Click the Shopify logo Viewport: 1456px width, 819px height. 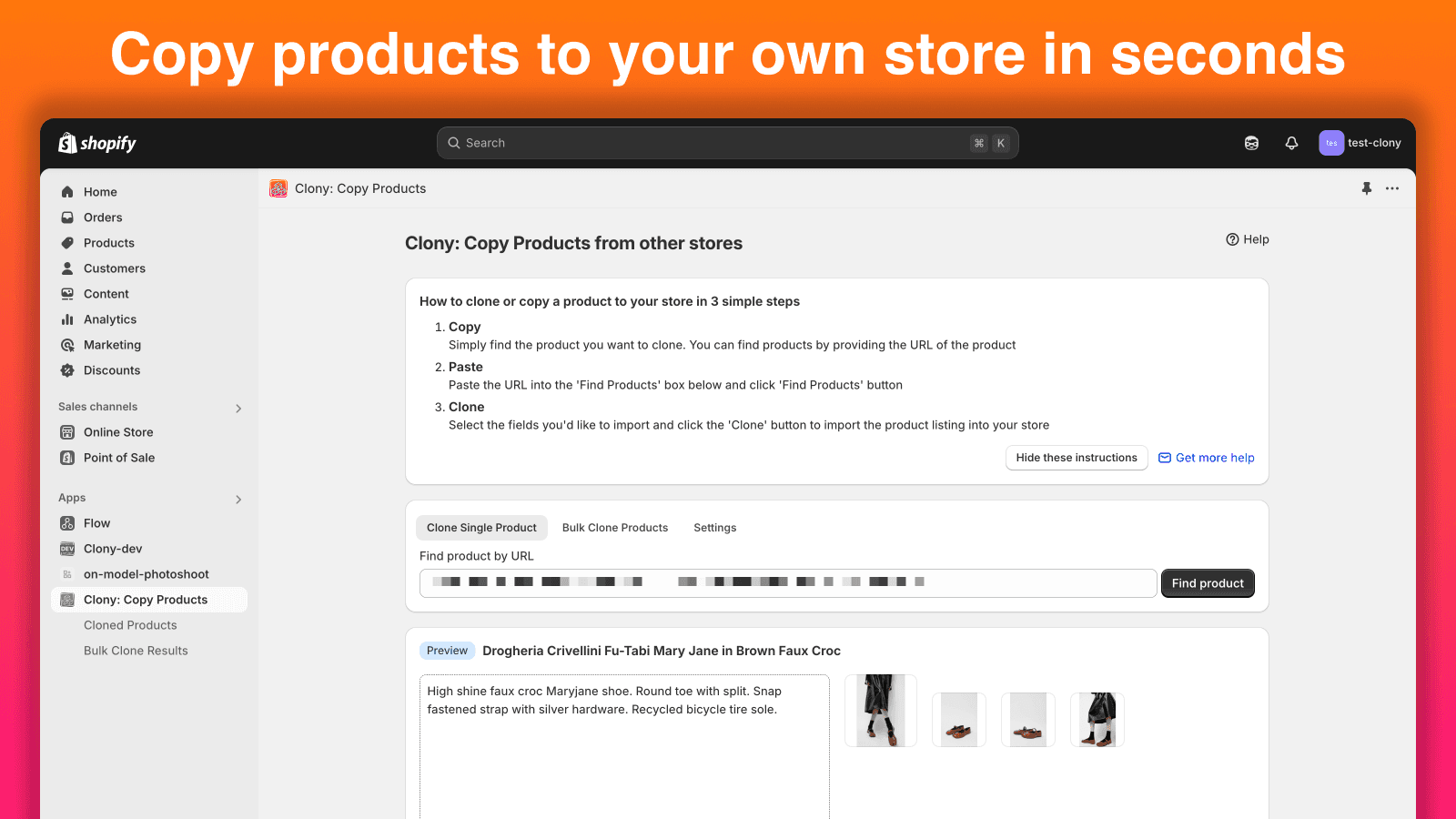(96, 143)
